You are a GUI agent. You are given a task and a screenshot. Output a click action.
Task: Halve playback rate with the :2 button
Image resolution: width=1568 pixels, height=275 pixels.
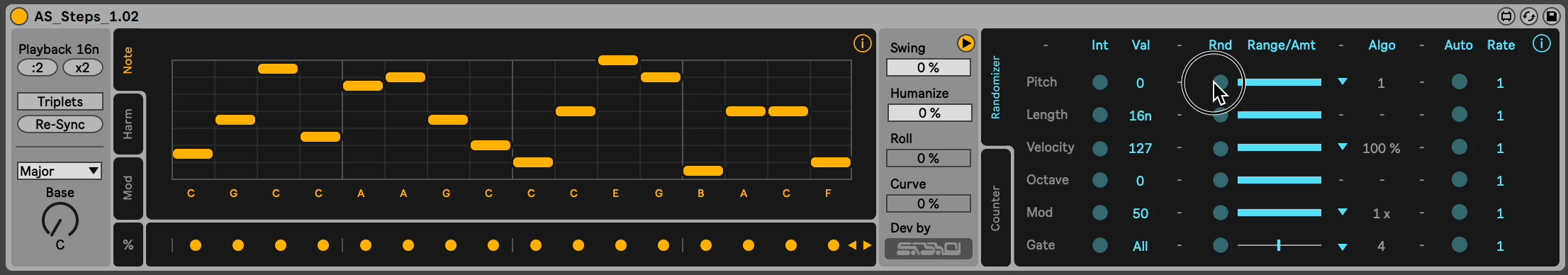pyautogui.click(x=38, y=68)
